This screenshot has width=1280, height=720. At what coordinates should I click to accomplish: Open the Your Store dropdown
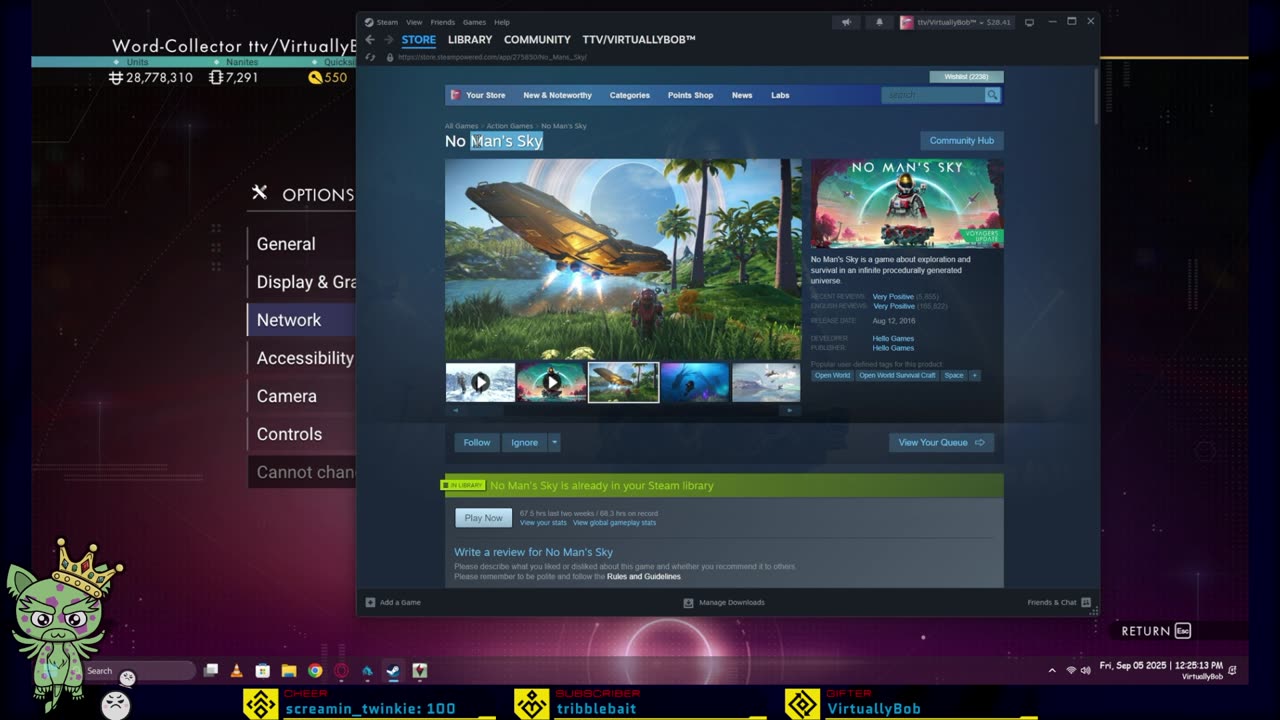[x=485, y=95]
